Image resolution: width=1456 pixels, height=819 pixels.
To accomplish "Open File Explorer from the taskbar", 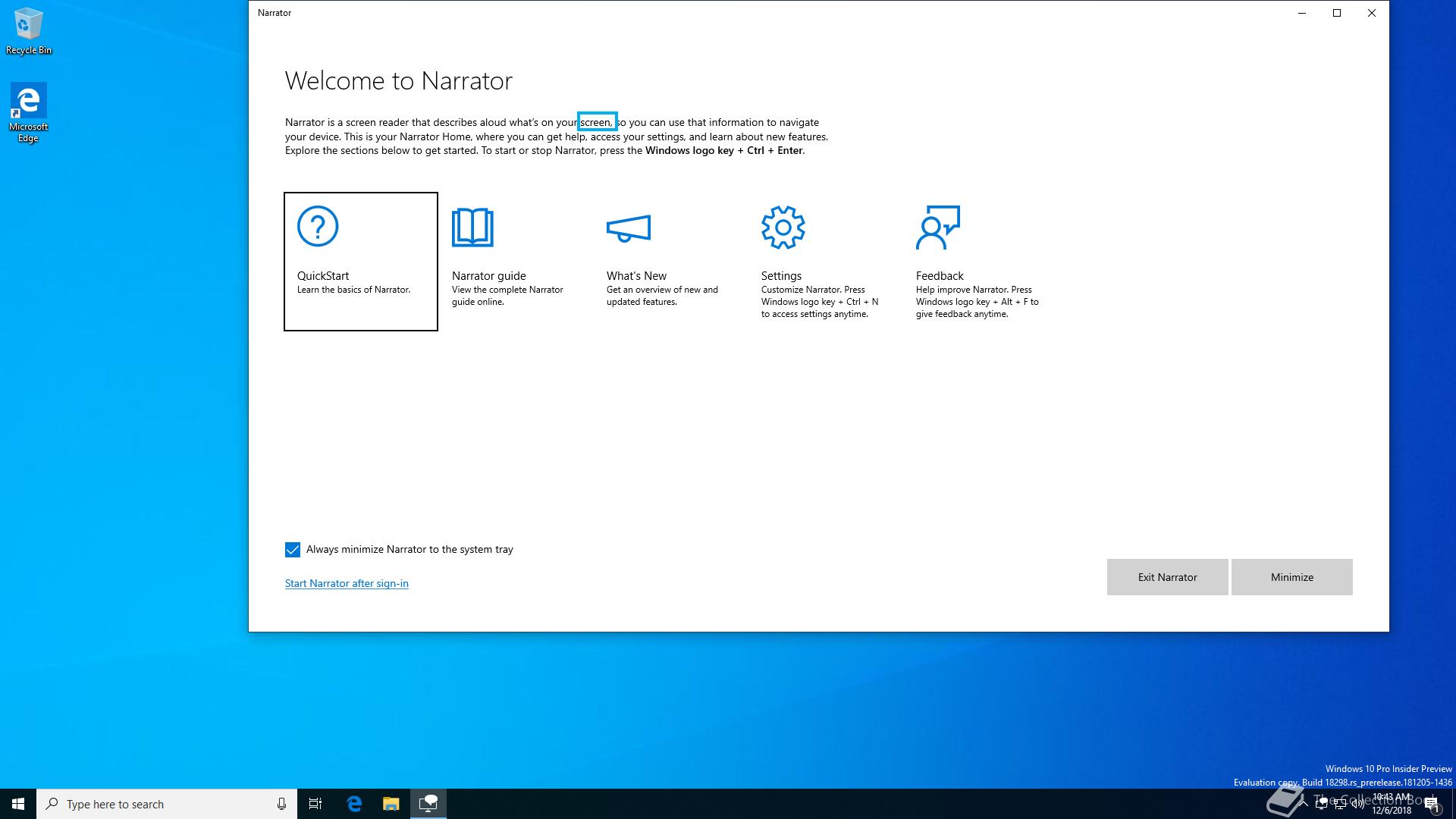I will tap(391, 804).
